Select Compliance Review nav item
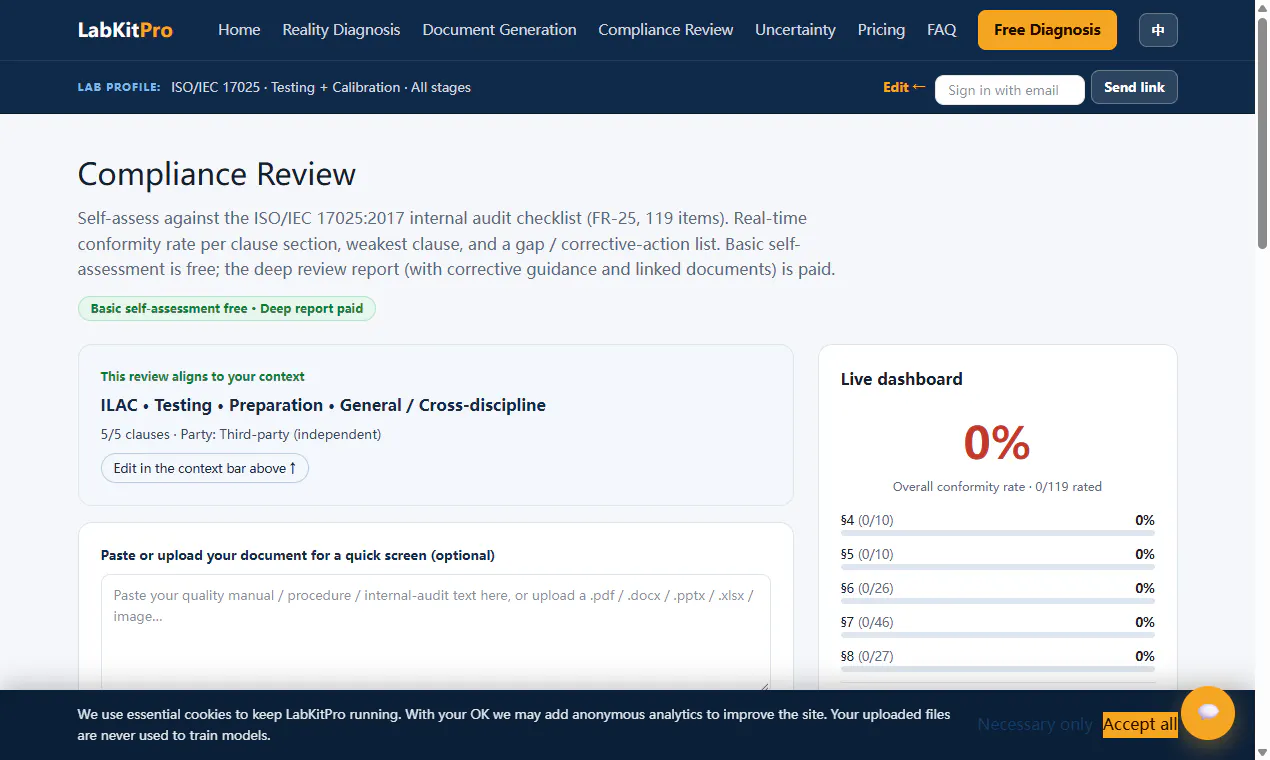Screen dimensions: 1270x760 coord(666,30)
